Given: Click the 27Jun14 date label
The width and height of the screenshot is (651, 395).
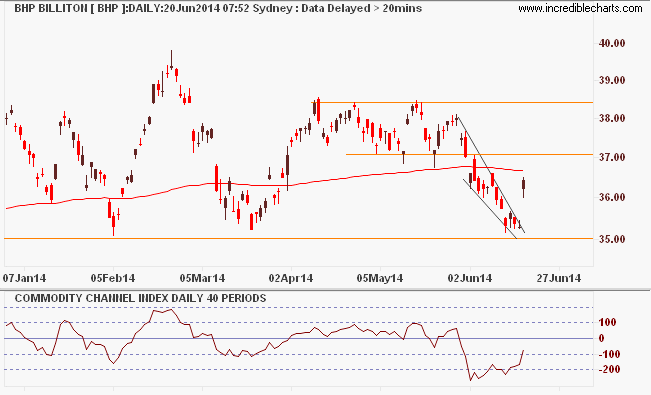Looking at the screenshot, I should pos(559,278).
